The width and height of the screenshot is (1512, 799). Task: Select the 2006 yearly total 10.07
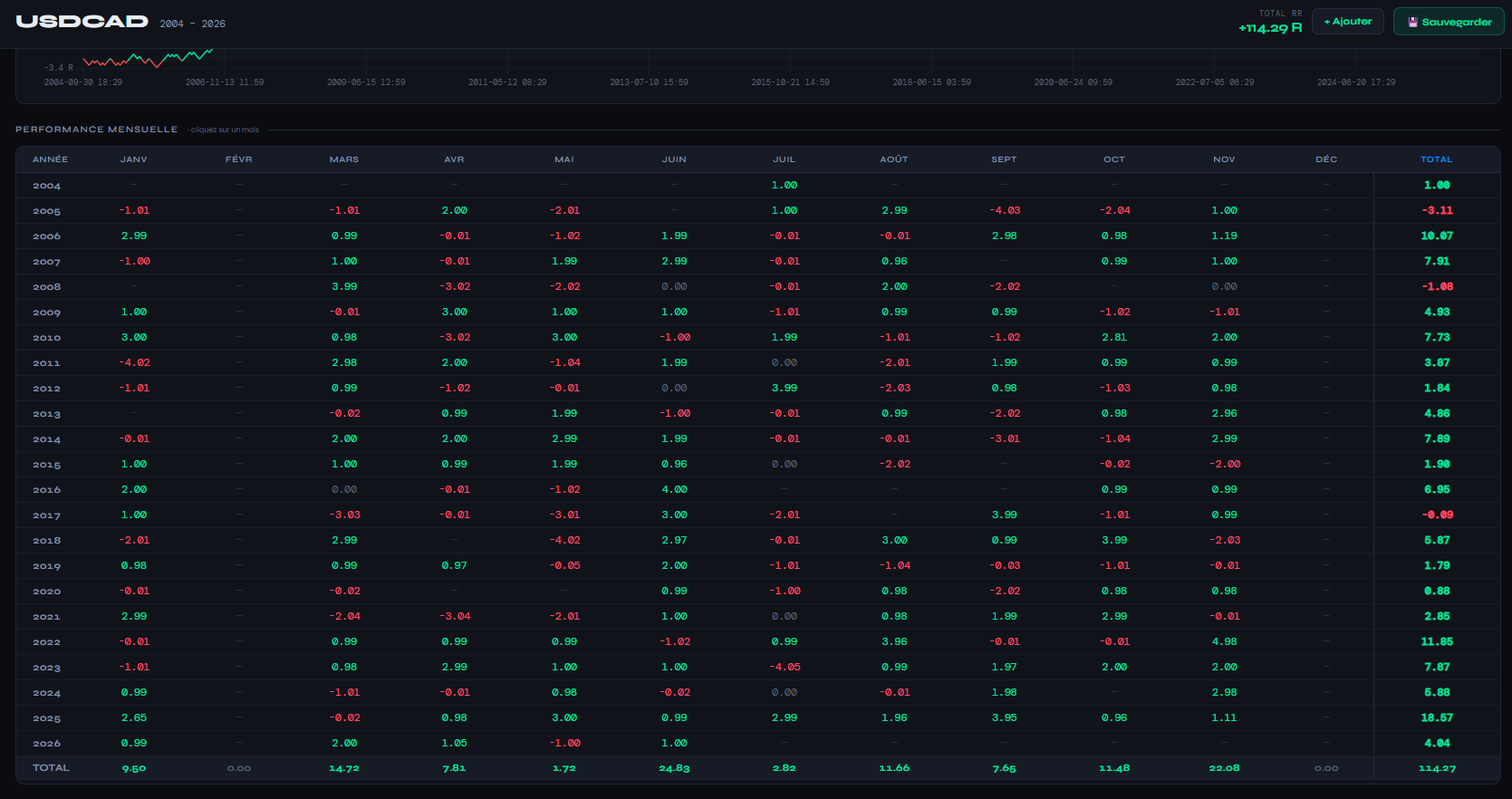tap(1437, 236)
